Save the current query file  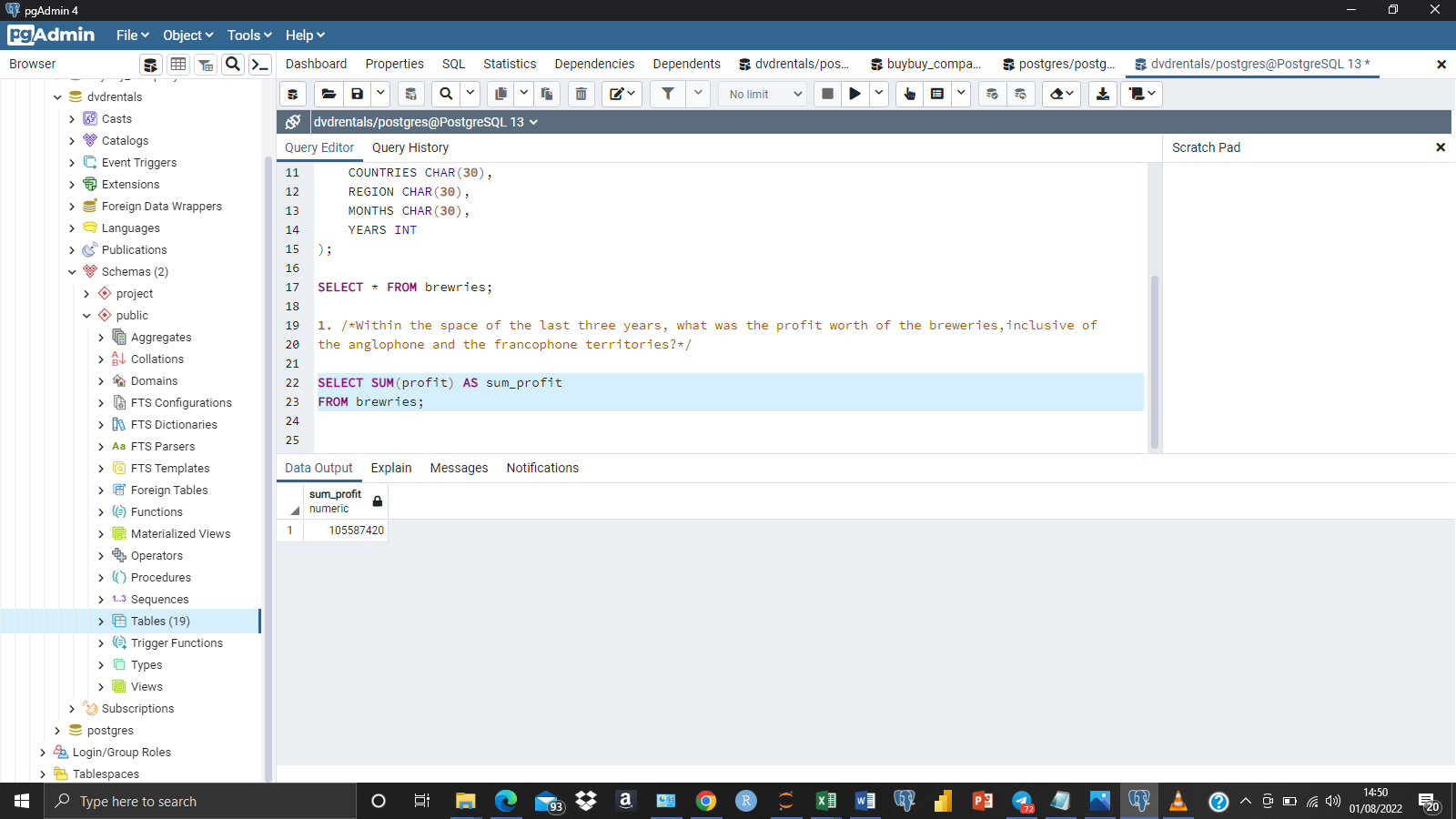tap(357, 94)
